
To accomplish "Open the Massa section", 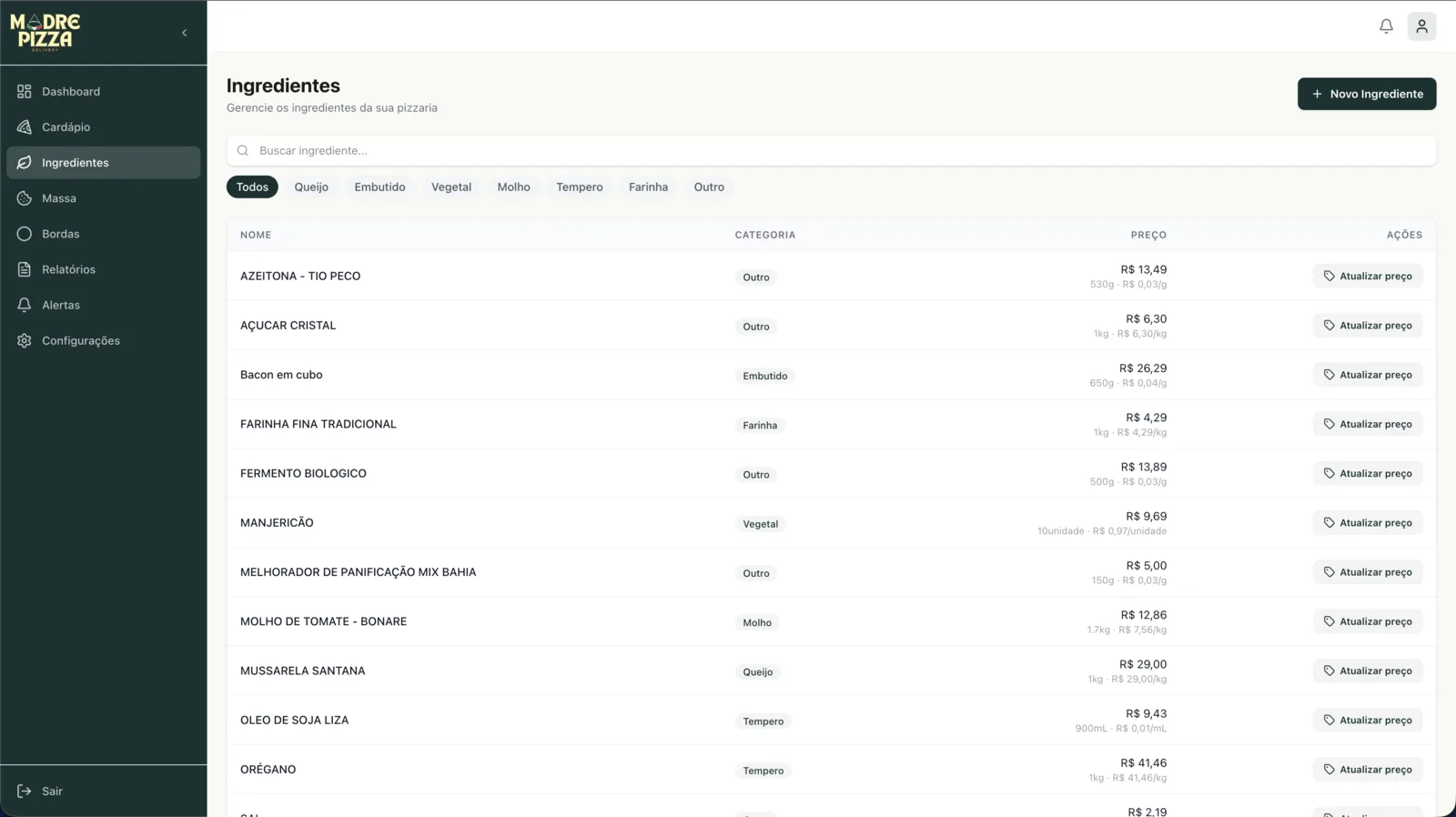I will [x=59, y=198].
